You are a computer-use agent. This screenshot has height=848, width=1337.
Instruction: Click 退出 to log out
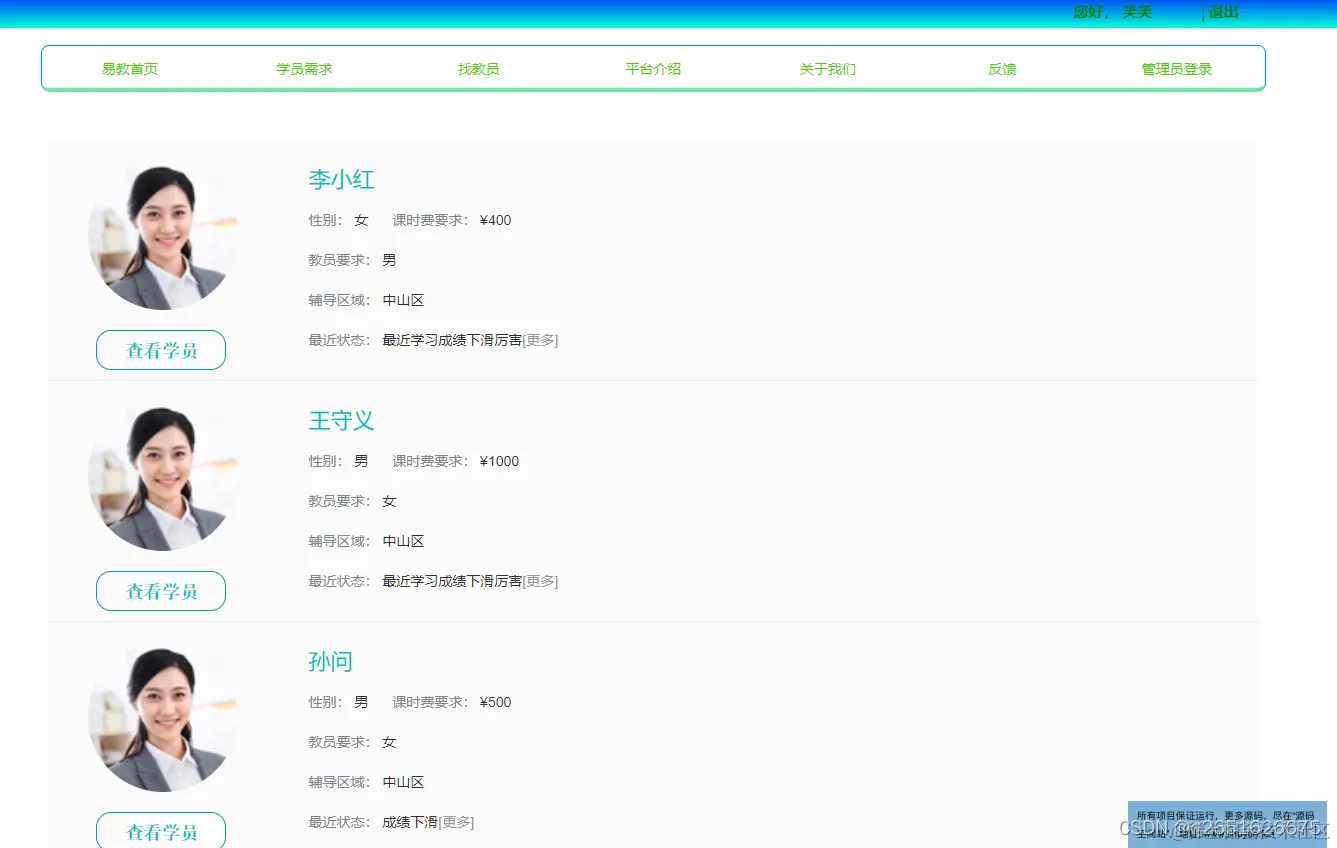tap(1222, 13)
